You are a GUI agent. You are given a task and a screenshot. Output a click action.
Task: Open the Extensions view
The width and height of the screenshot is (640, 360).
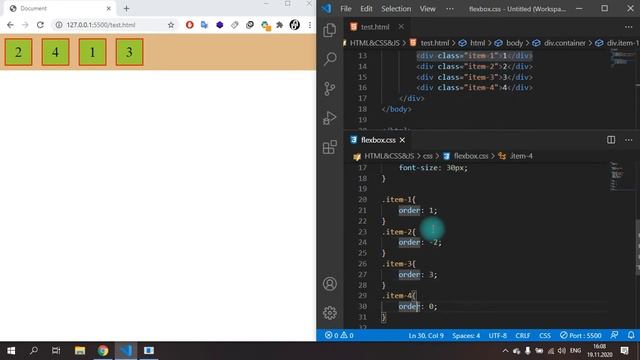329,147
